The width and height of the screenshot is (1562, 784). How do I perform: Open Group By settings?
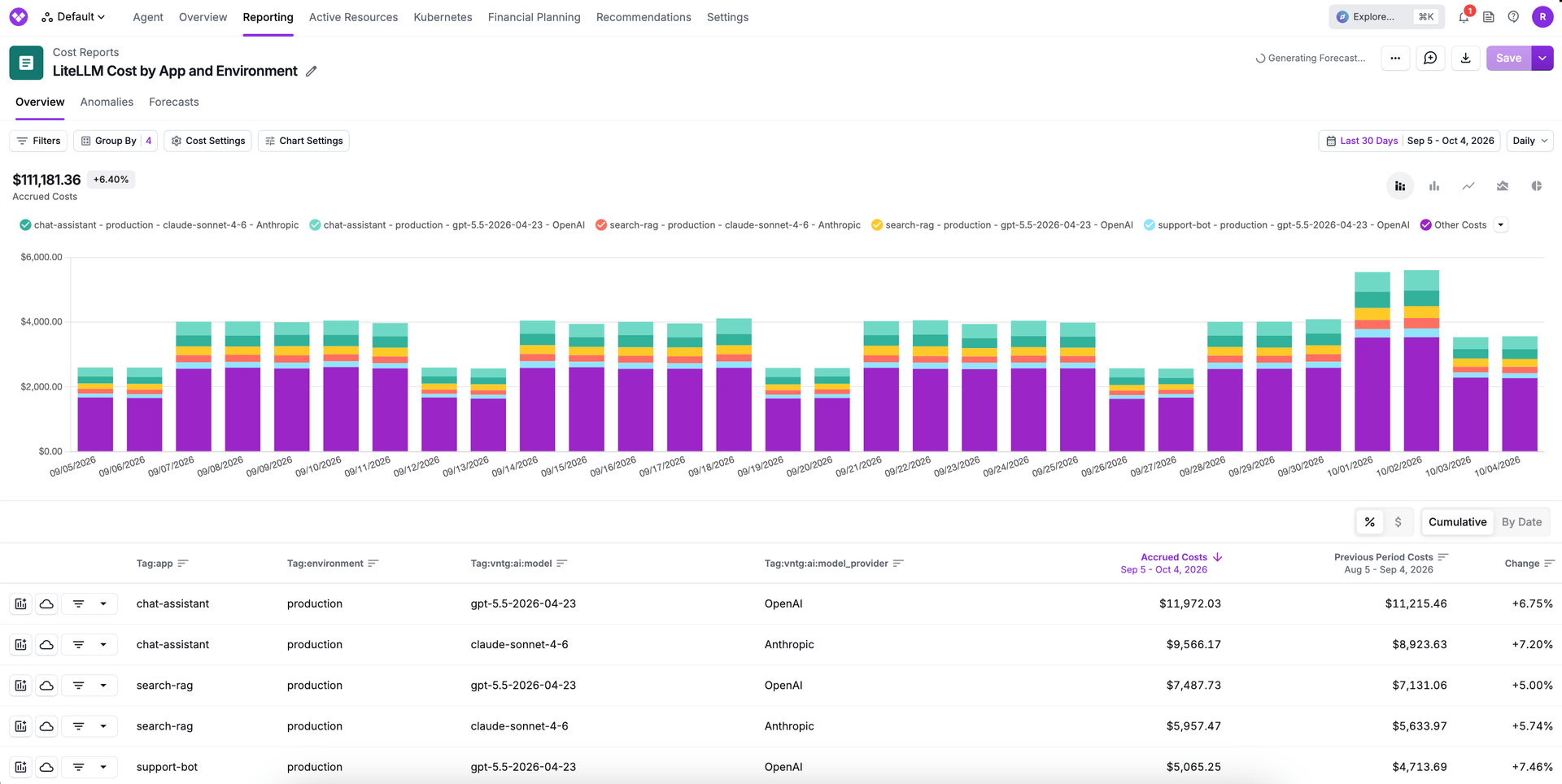coord(116,141)
